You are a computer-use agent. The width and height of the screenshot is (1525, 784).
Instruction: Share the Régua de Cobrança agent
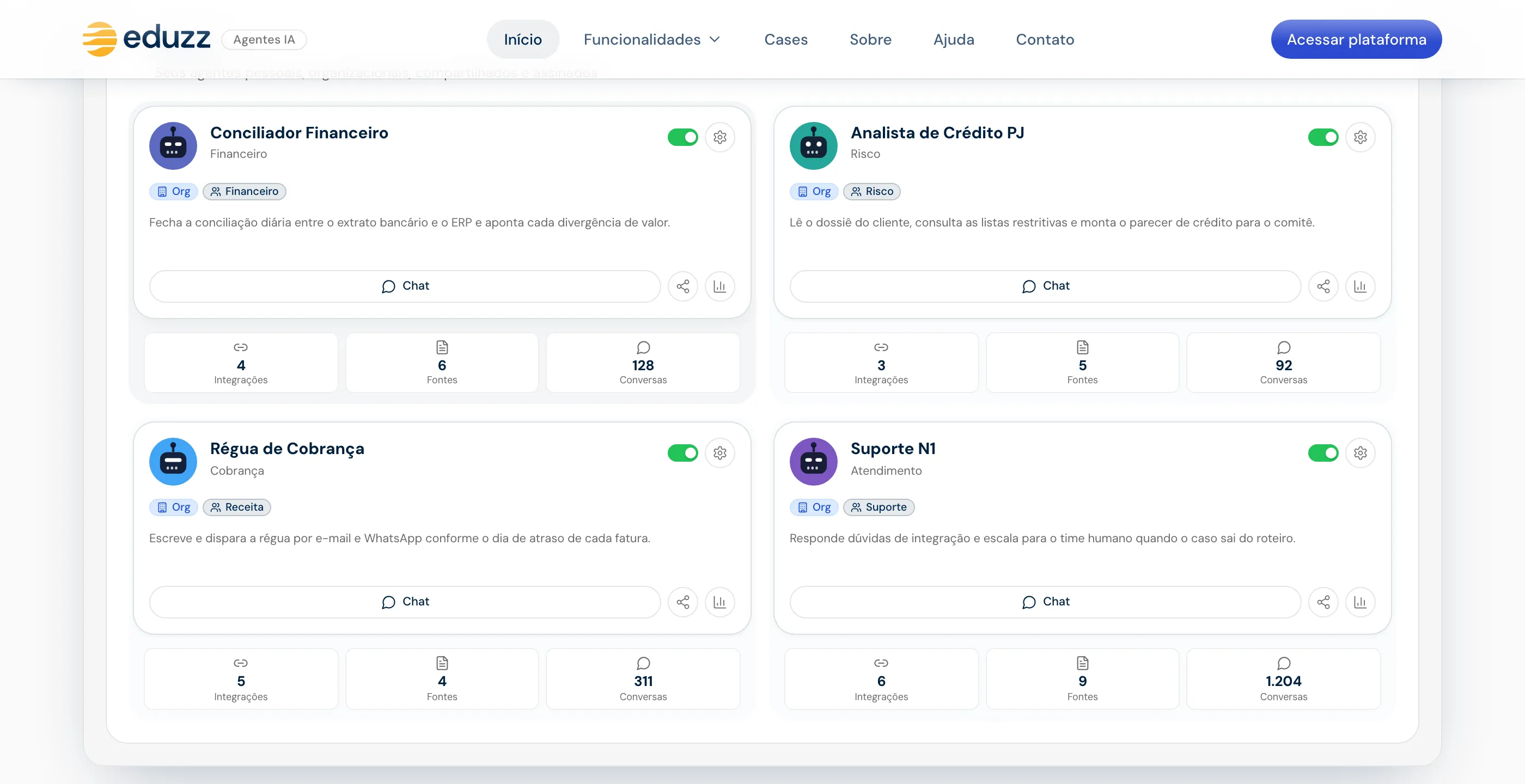[682, 602]
